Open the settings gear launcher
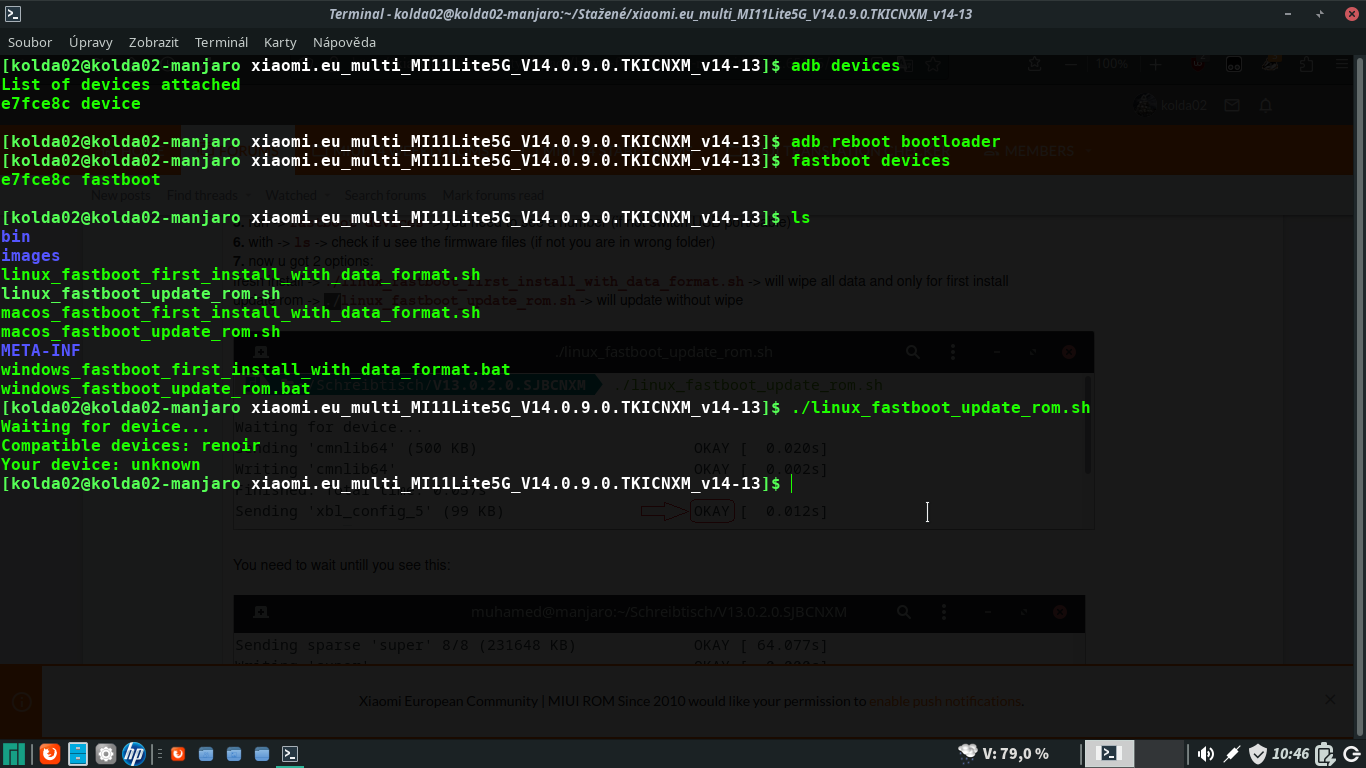The image size is (1366, 768). tap(105, 754)
